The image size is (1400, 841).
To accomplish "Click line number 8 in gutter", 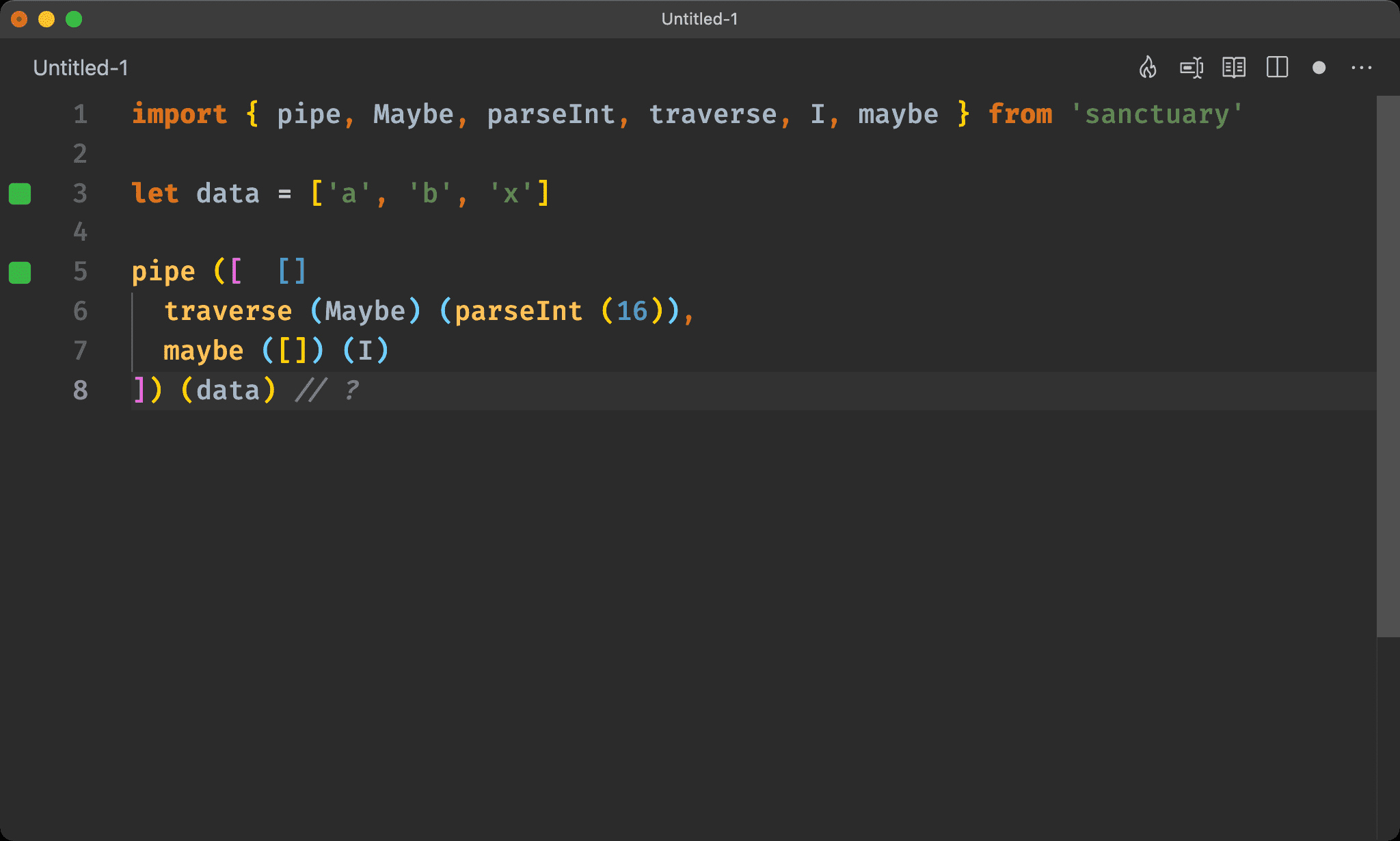I will [81, 390].
